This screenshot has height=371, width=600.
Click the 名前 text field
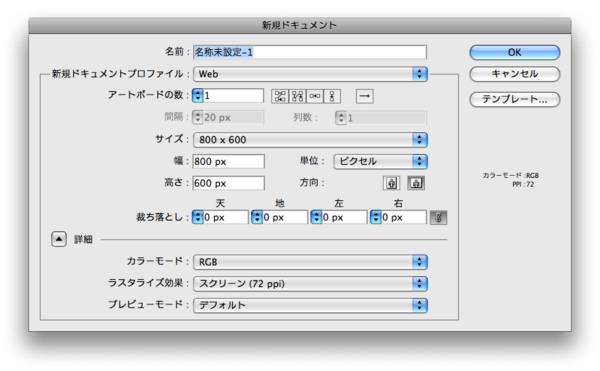click(x=310, y=52)
